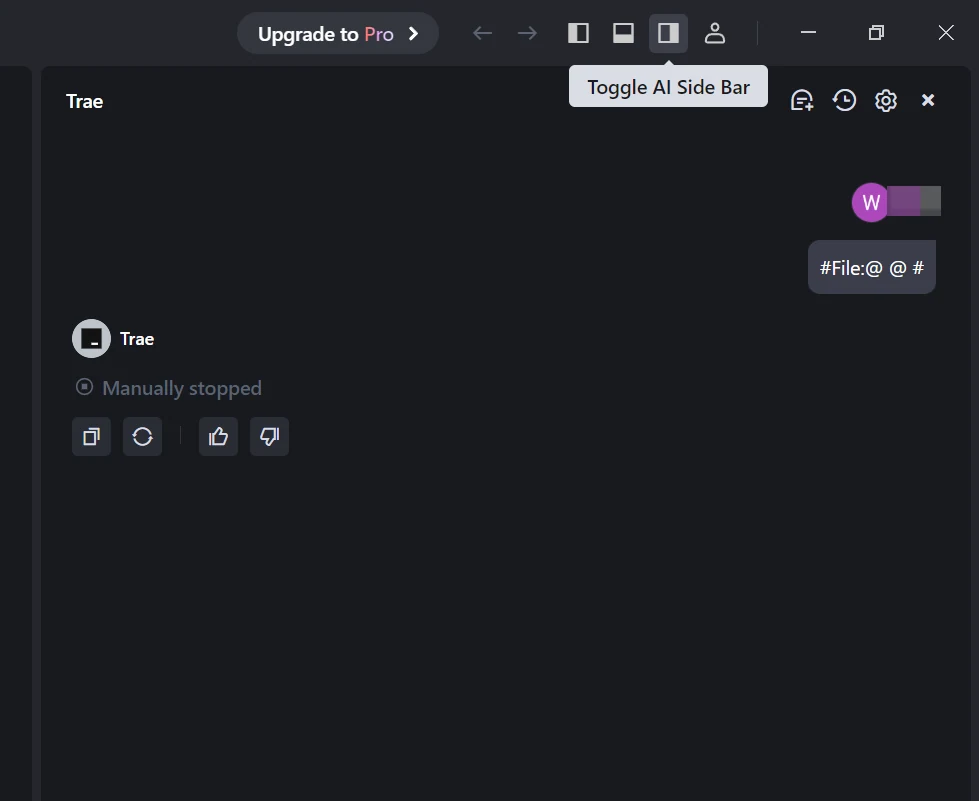Screen dimensions: 979x801
Task: Dislike the response with thumbs down
Action: point(269,436)
